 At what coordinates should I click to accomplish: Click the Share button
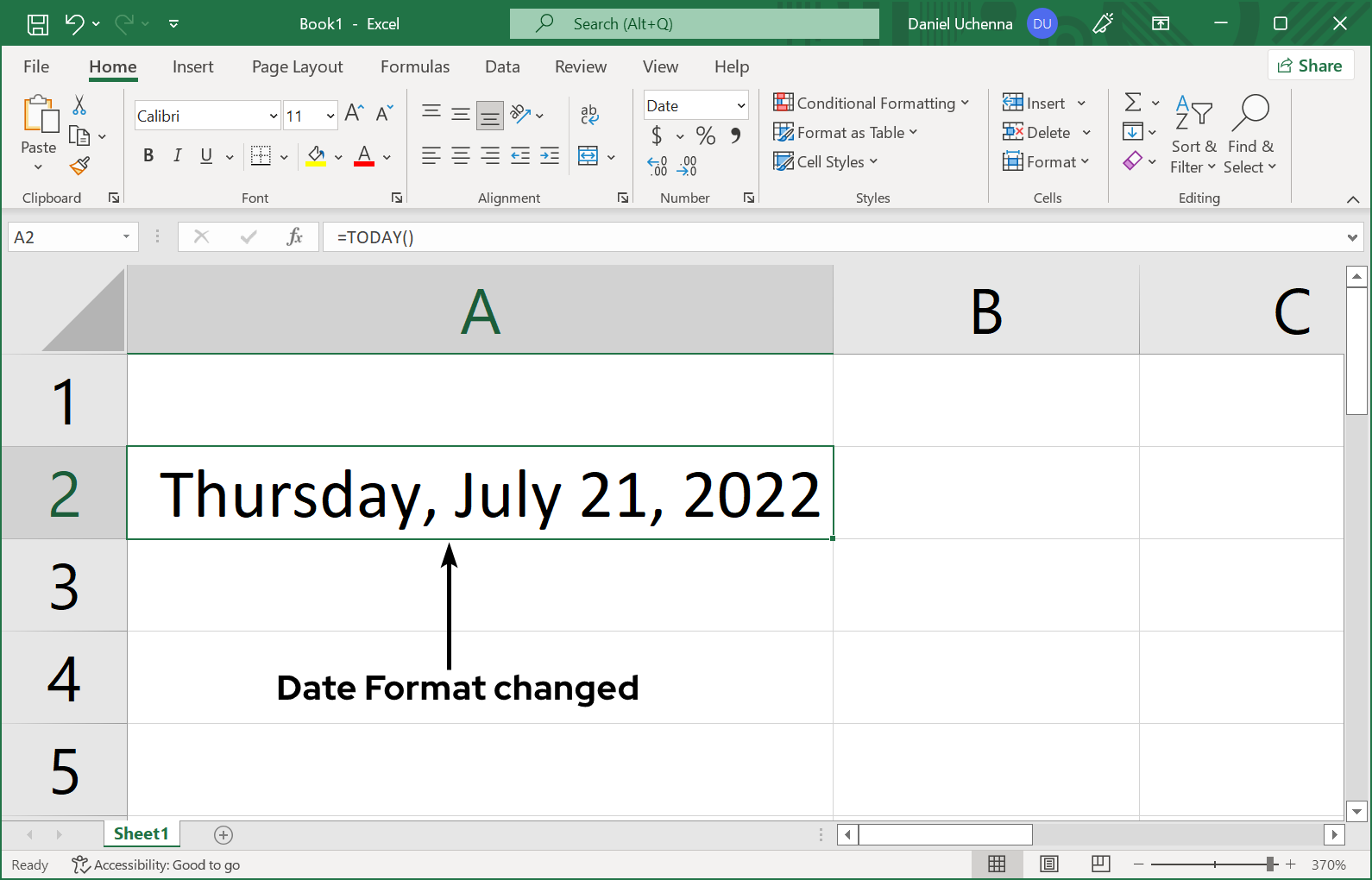click(x=1310, y=66)
